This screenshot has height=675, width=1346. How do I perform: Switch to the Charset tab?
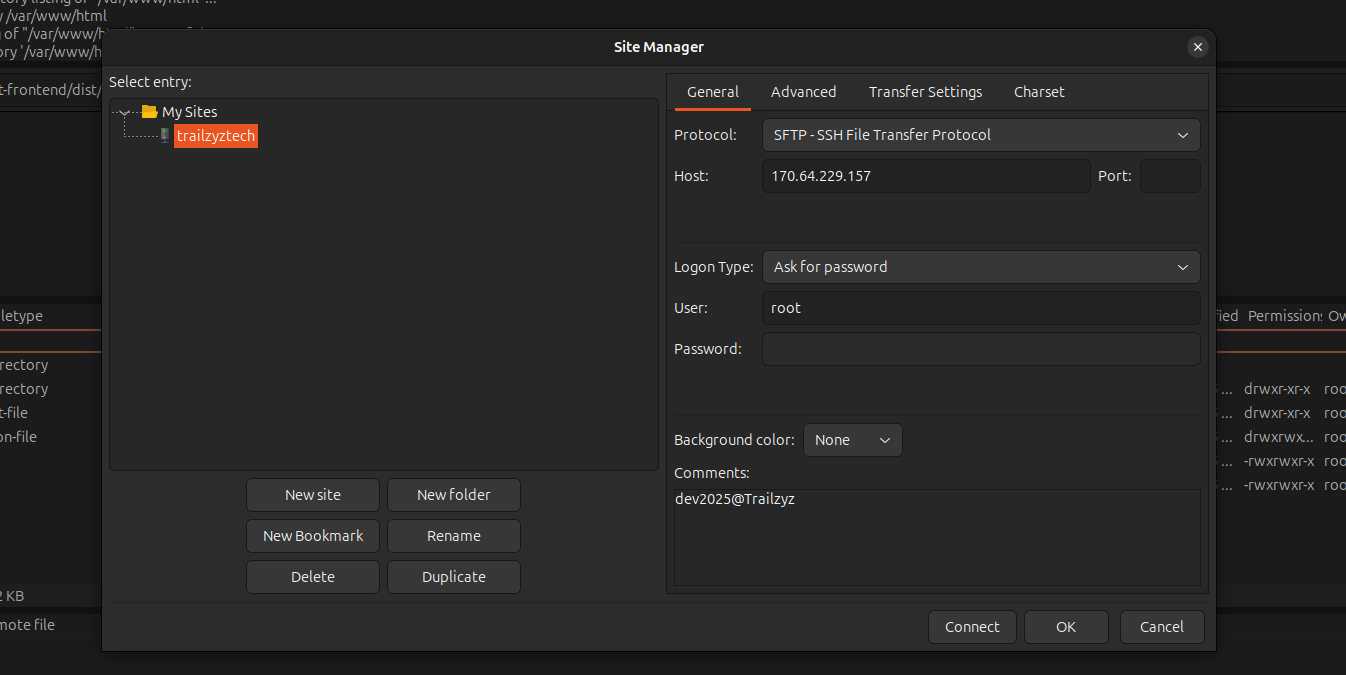(x=1039, y=92)
